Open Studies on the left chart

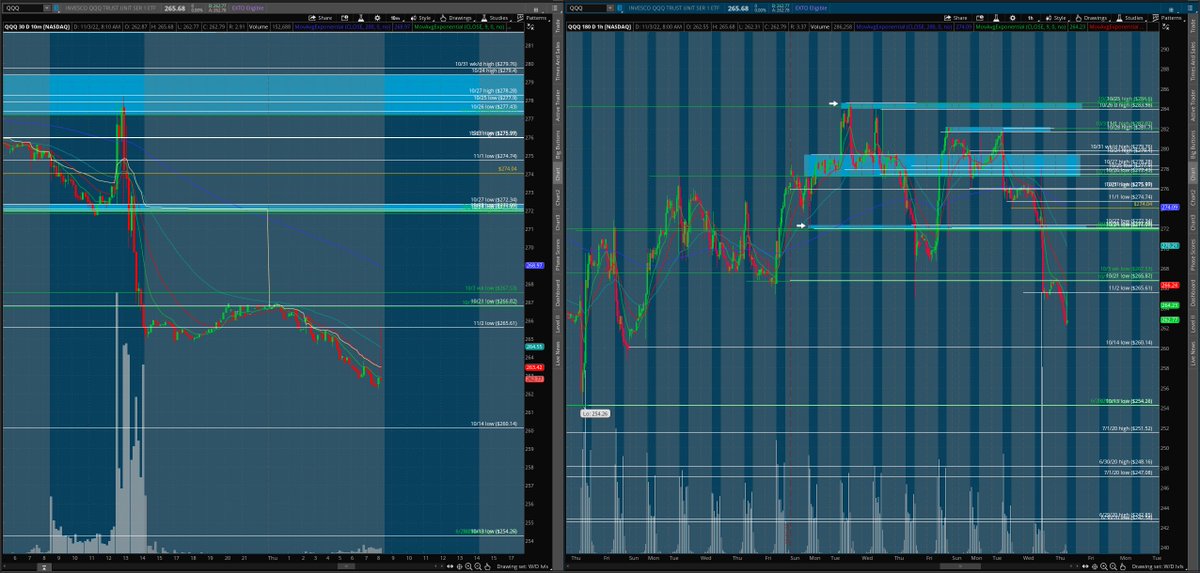(x=496, y=18)
